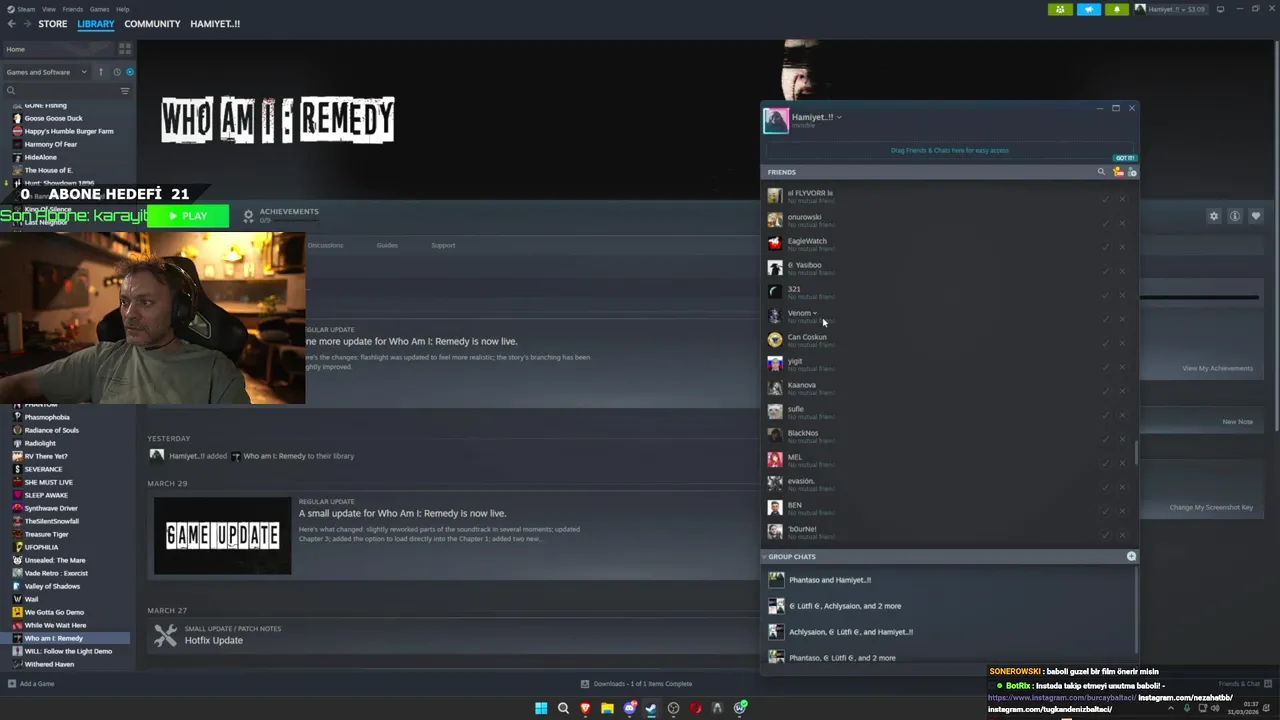Switch to Big Picture mode with the monitor icon
The width and height of the screenshot is (1280, 720).
(x=1220, y=9)
